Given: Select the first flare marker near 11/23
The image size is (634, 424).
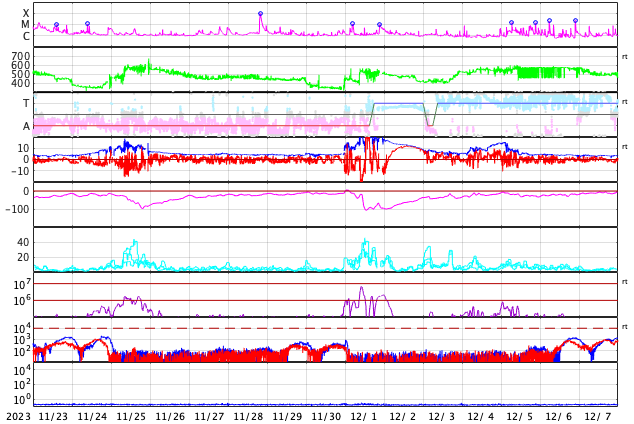Looking at the screenshot, I should pyautogui.click(x=56, y=25).
